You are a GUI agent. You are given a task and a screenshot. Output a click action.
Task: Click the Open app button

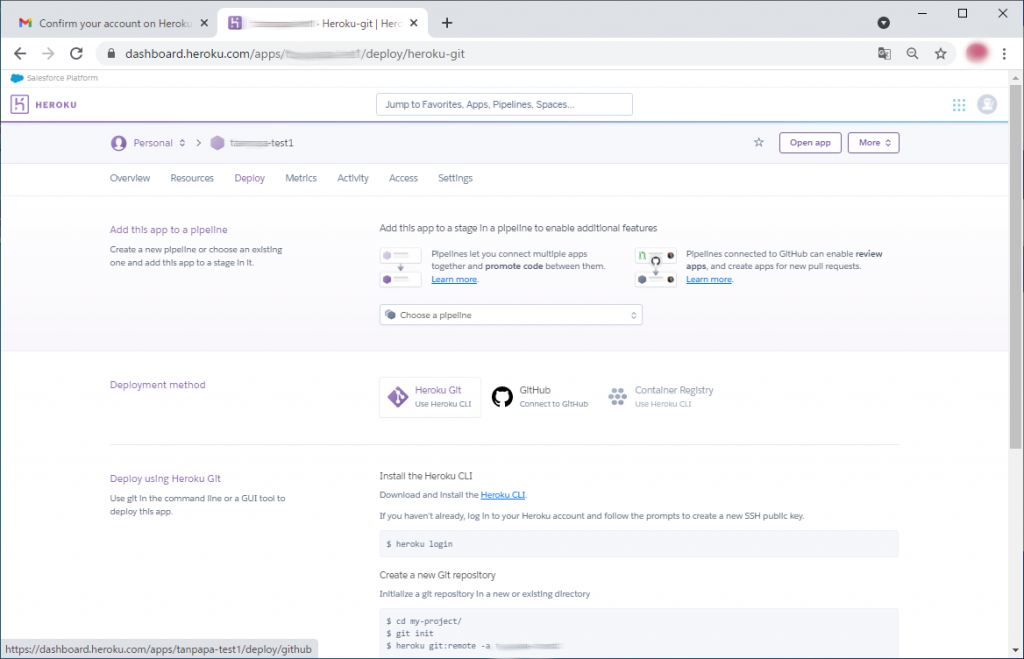(x=810, y=143)
